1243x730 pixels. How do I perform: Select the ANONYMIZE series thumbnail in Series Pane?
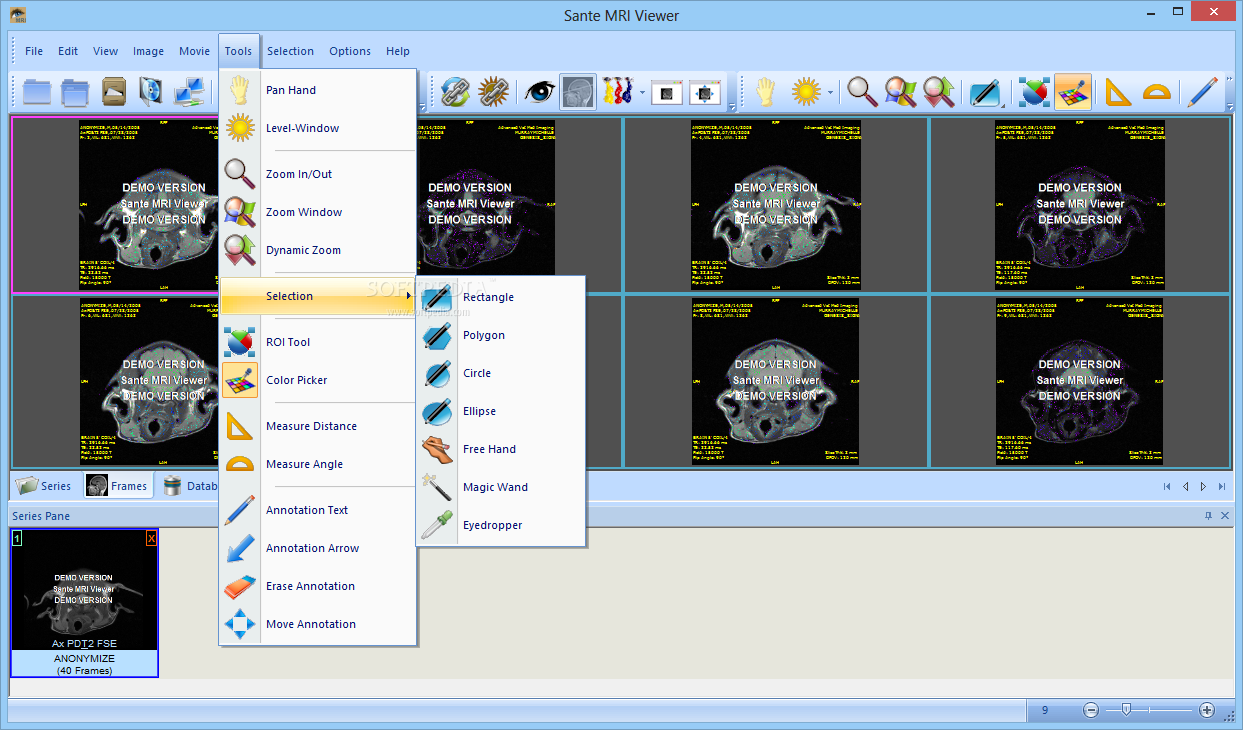85,603
